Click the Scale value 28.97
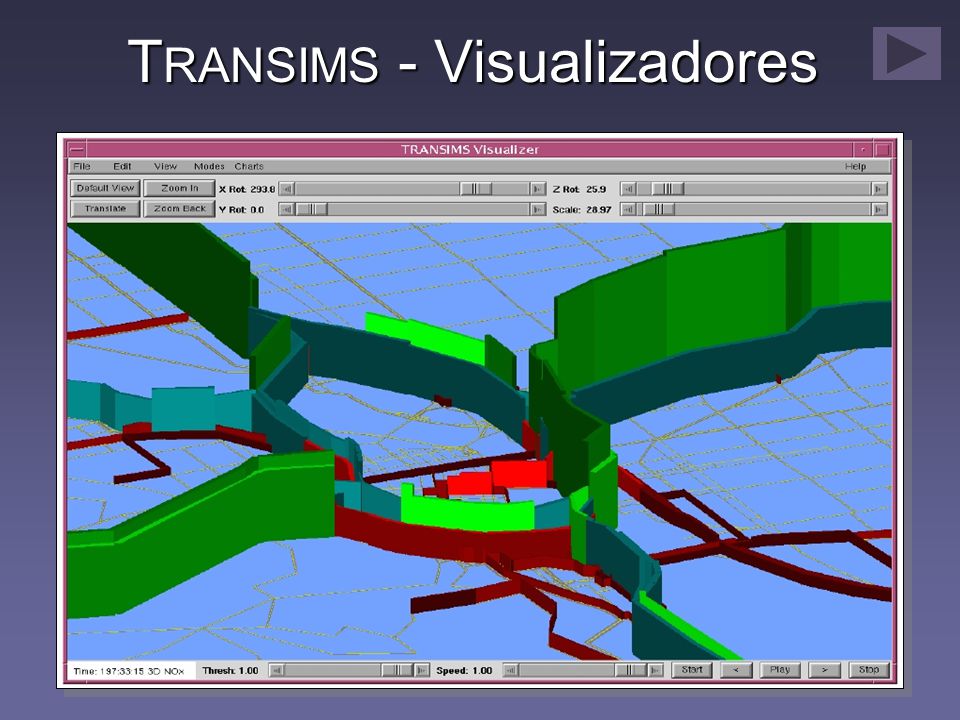Image resolution: width=960 pixels, height=720 pixels. (x=598, y=209)
